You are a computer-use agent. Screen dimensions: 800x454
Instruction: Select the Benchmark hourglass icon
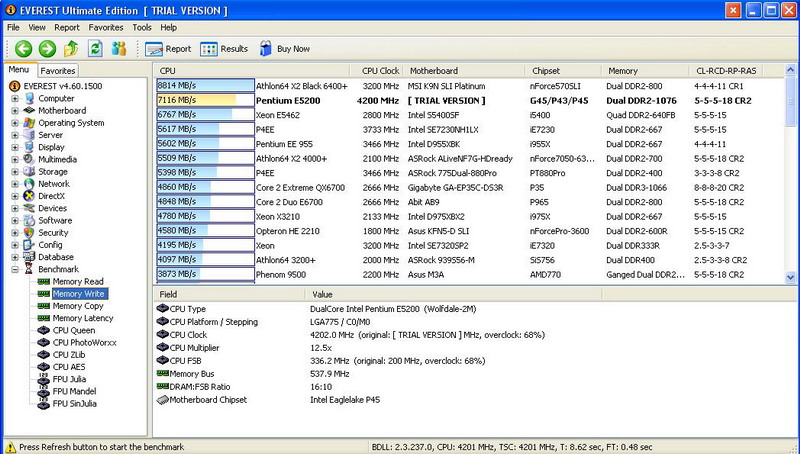point(30,269)
